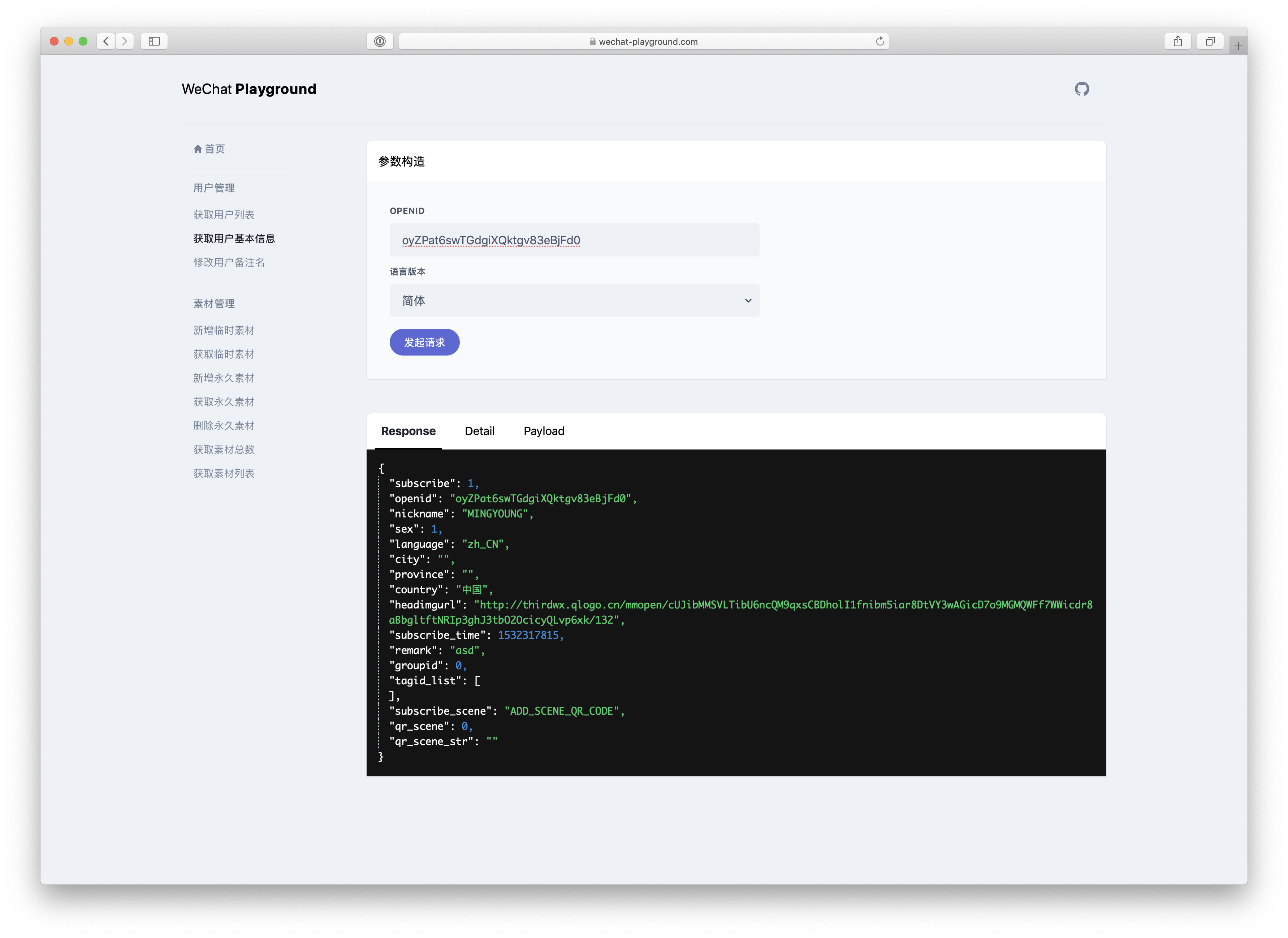Viewport: 1288px width, 938px height.
Task: Open 新增永久素材 in the sidebar
Action: pos(224,378)
